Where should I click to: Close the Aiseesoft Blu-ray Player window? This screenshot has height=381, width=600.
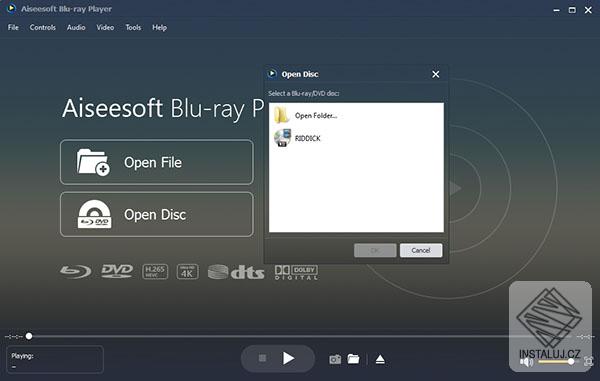click(x=588, y=10)
